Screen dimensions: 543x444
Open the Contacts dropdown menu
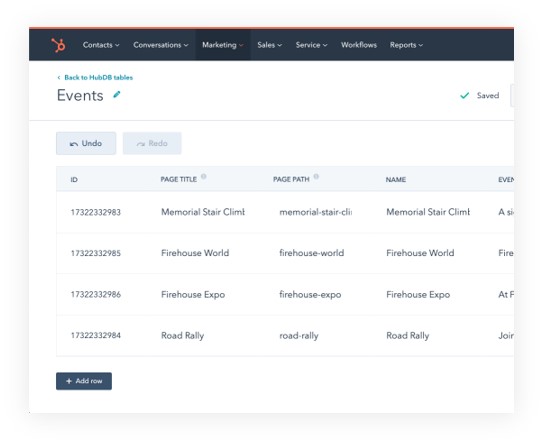[x=101, y=45]
